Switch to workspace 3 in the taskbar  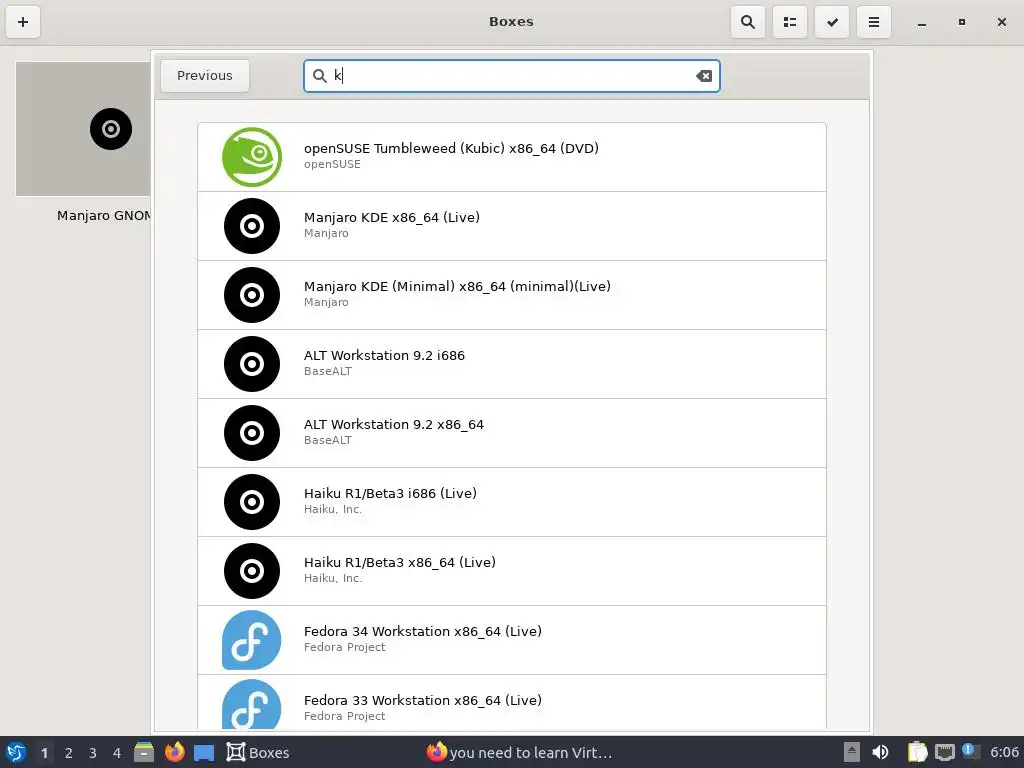click(x=93, y=753)
